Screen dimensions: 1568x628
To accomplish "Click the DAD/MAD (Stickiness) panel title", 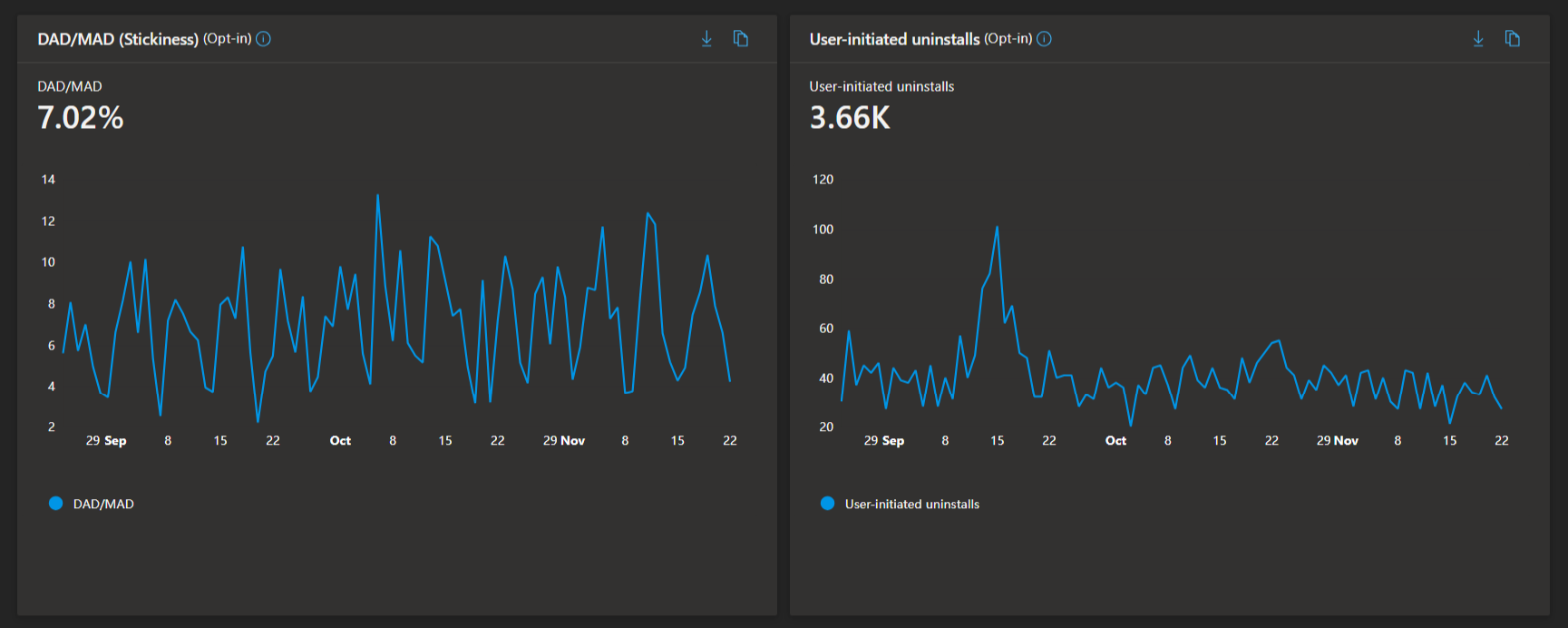I will point(118,39).
